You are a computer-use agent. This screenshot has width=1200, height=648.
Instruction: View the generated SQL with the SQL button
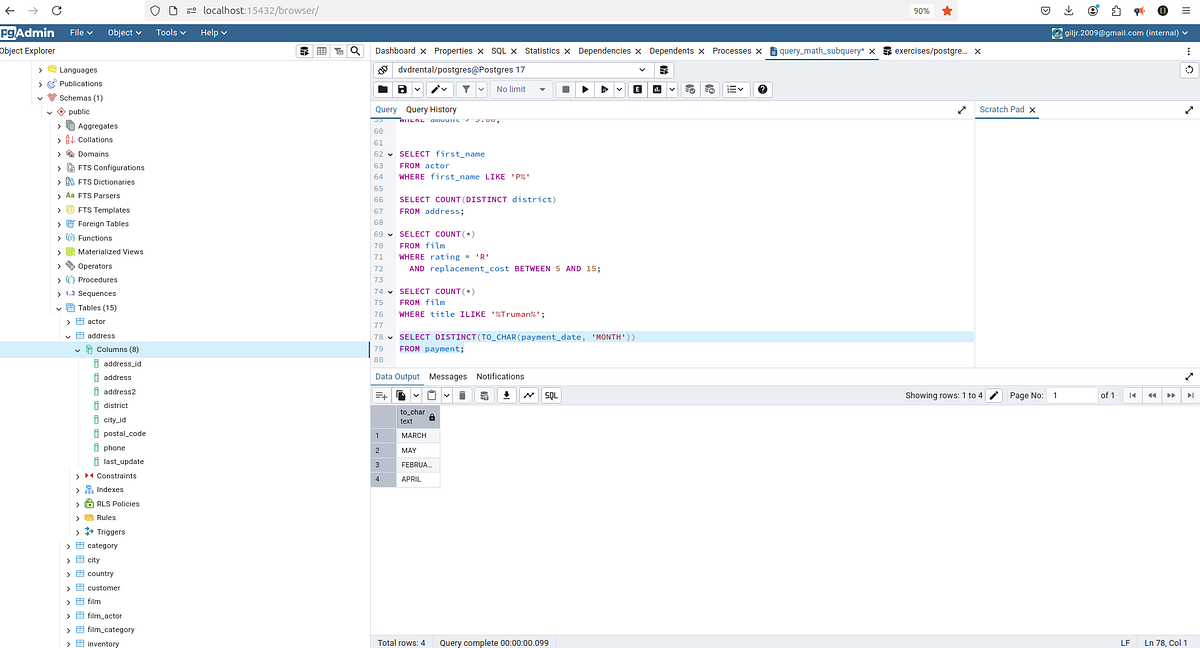pyautogui.click(x=550, y=395)
